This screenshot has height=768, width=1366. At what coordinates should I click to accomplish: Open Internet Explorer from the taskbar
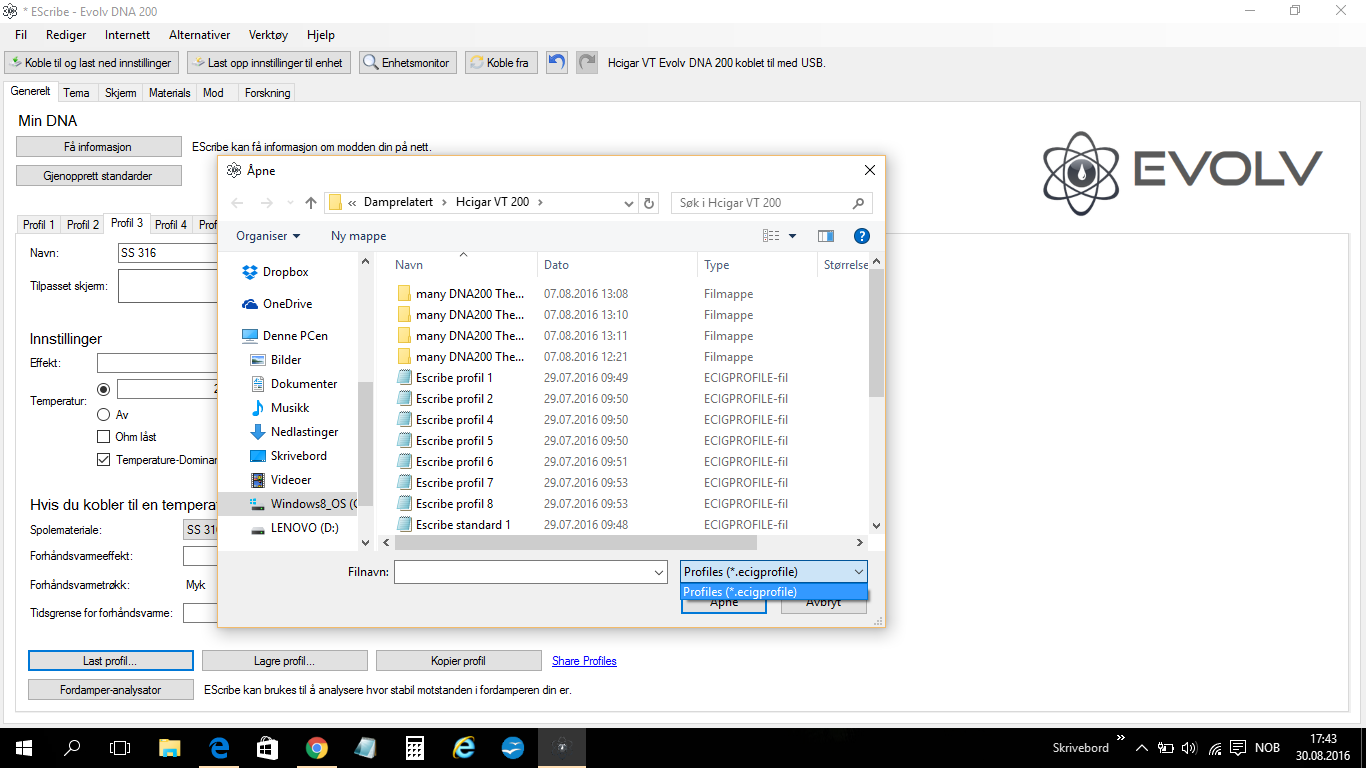pos(463,748)
